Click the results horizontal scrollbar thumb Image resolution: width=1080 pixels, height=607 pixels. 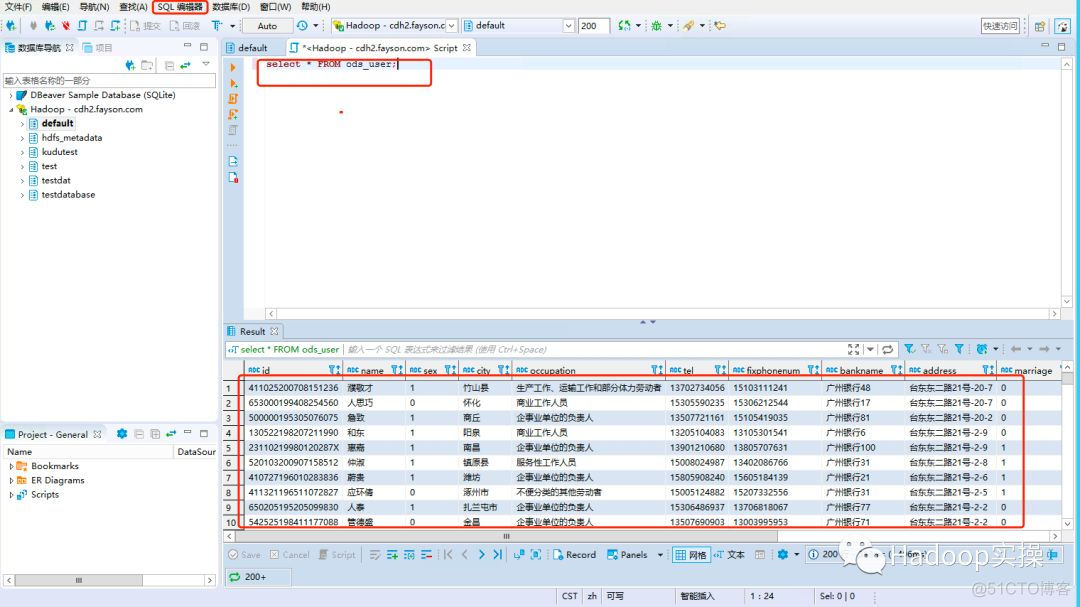tap(506, 536)
